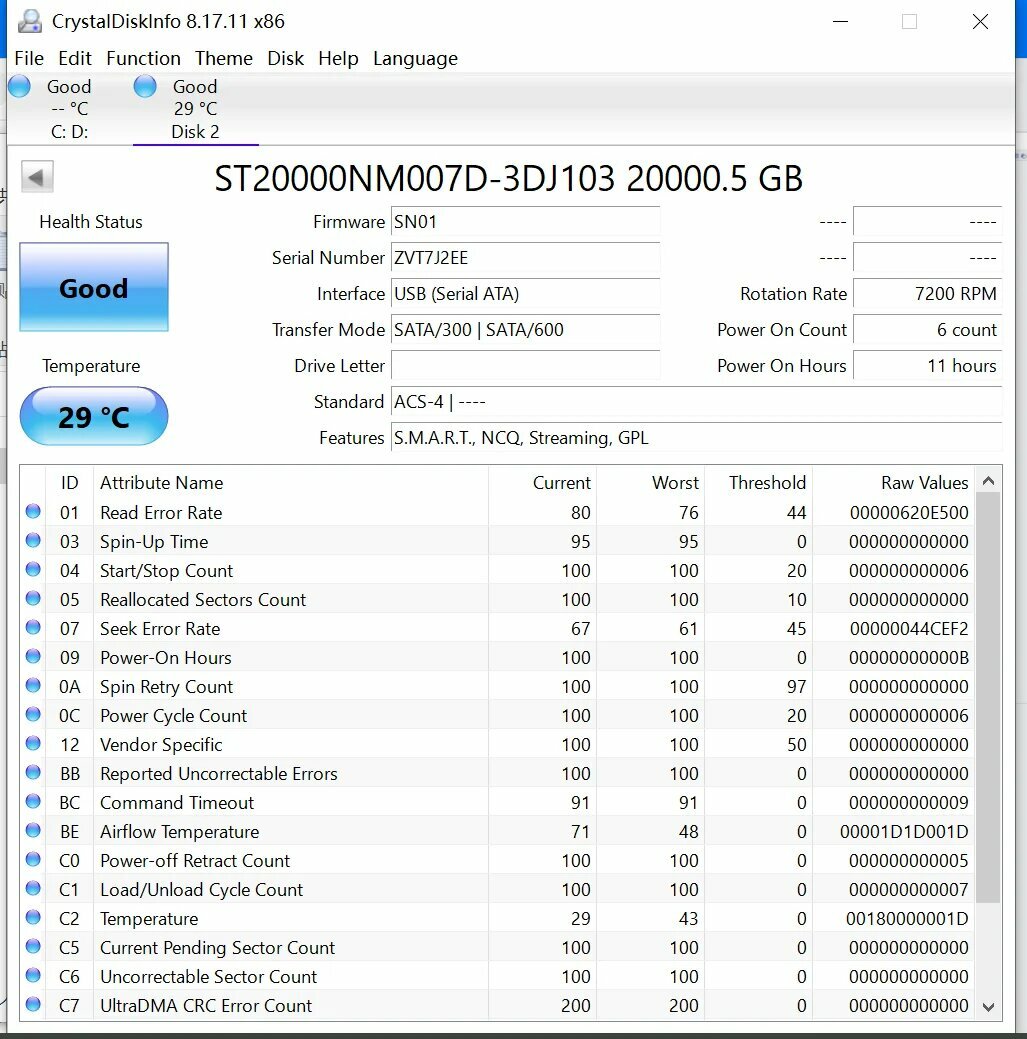Viewport: 1027px width, 1039px height.
Task: Click the attribute list scrollbar thumb
Action: [x=988, y=698]
